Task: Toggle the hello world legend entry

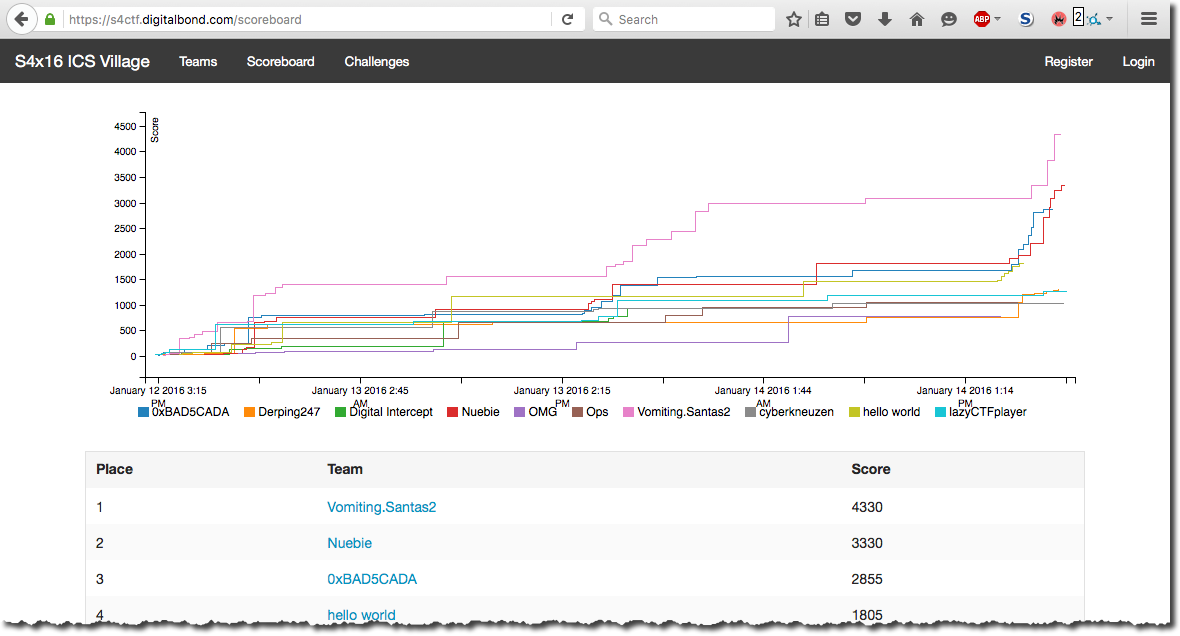Action: tap(890, 412)
